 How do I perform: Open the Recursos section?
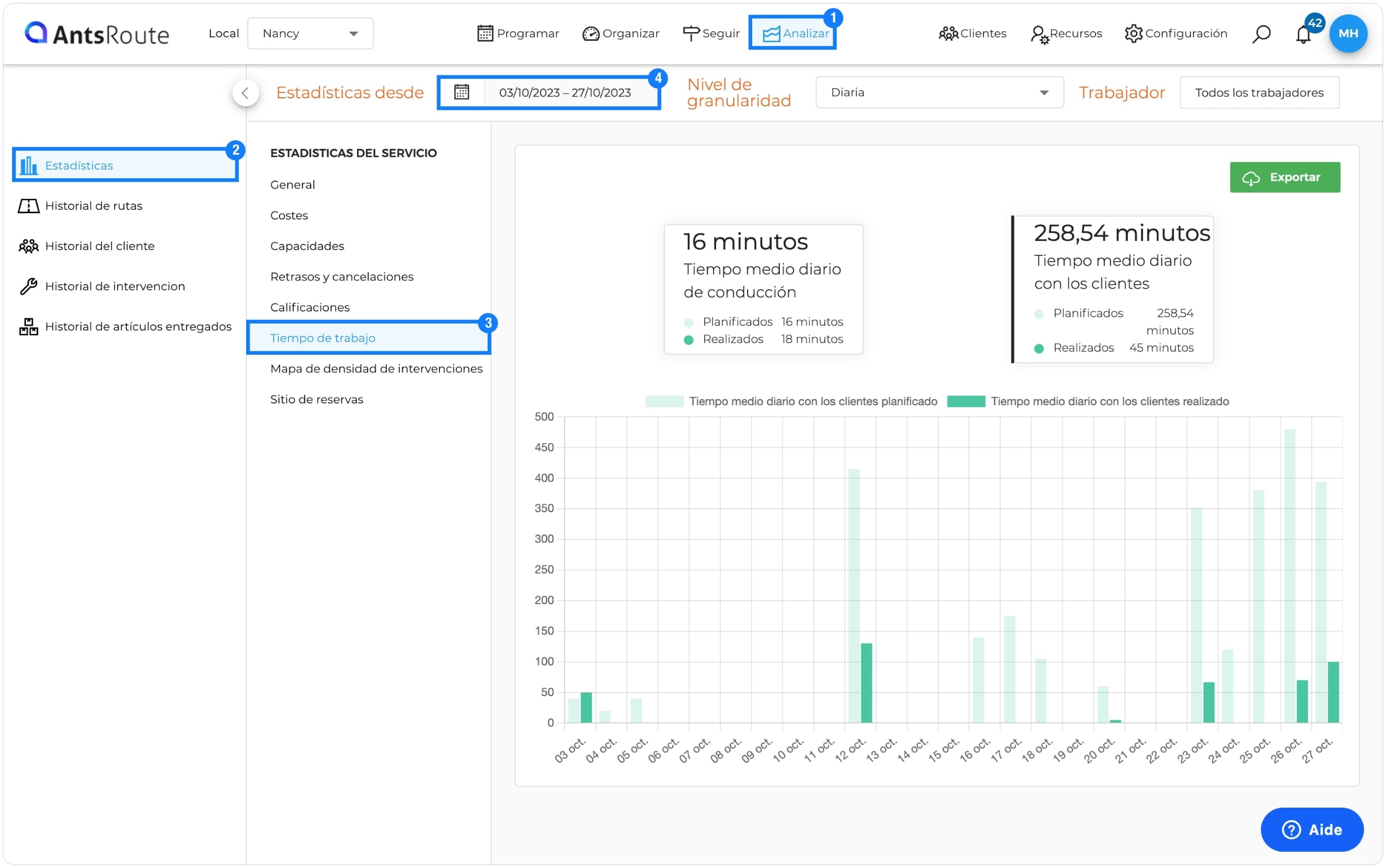pos(1066,33)
